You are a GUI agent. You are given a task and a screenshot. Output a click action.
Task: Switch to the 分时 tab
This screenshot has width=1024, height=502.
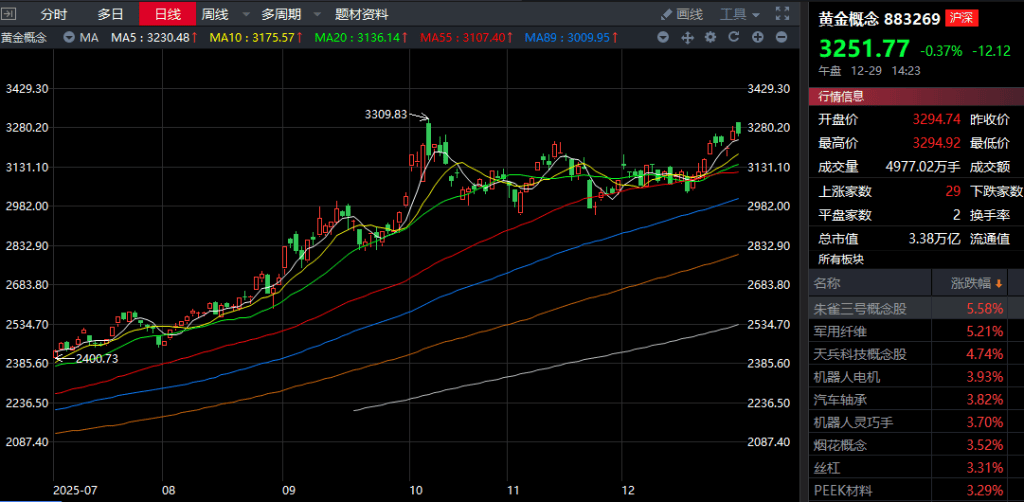coord(54,14)
